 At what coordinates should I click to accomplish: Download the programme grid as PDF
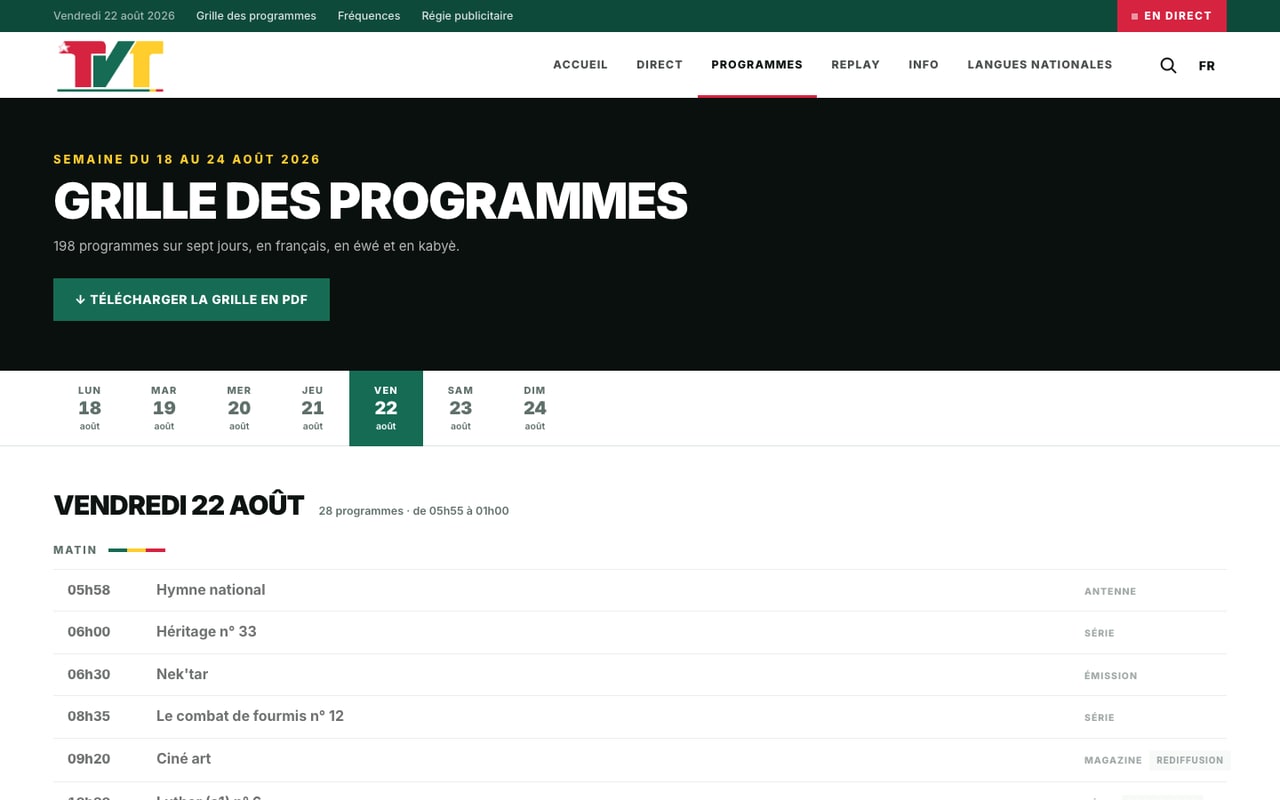coord(191,299)
